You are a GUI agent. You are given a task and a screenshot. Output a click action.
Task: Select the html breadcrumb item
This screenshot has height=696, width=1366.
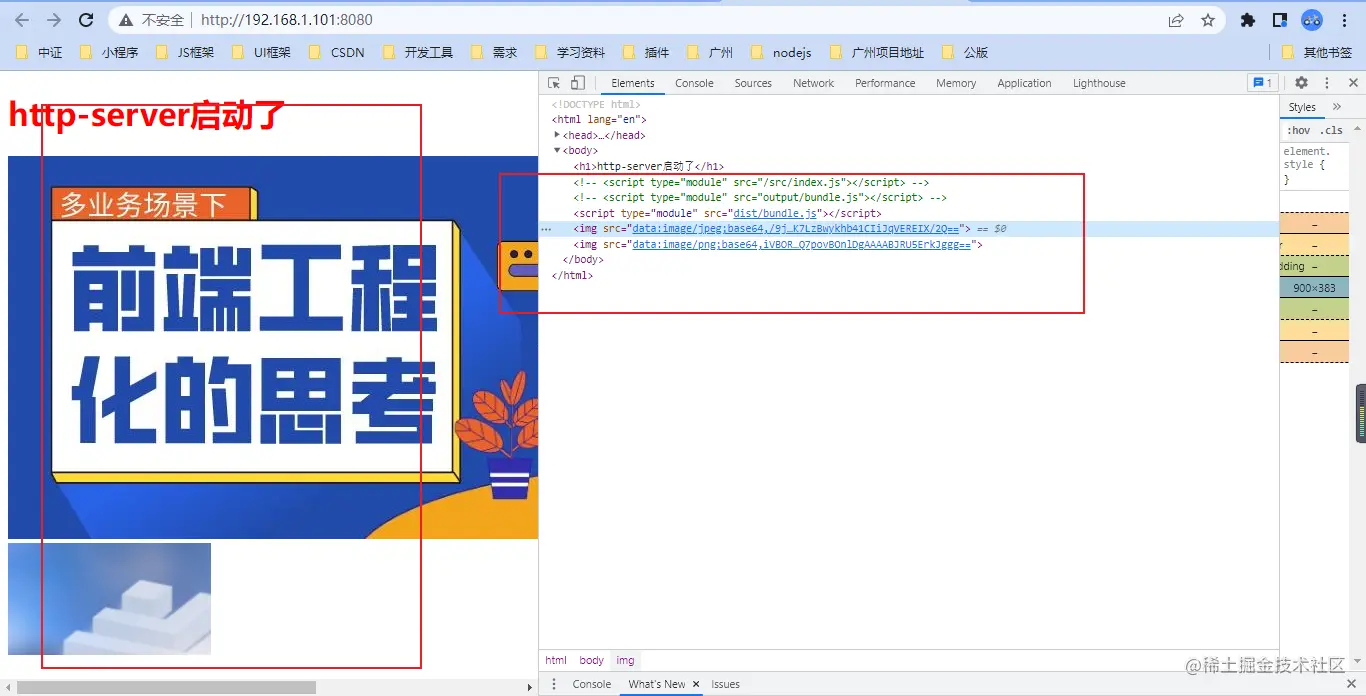coord(556,660)
